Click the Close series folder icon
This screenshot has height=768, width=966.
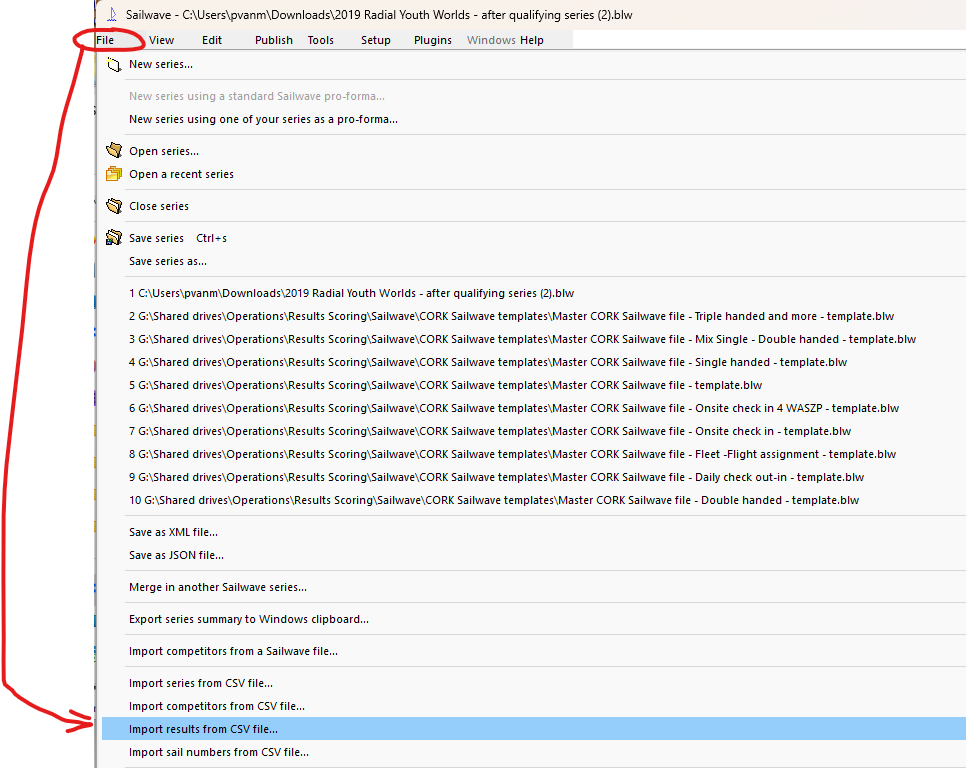tap(114, 206)
